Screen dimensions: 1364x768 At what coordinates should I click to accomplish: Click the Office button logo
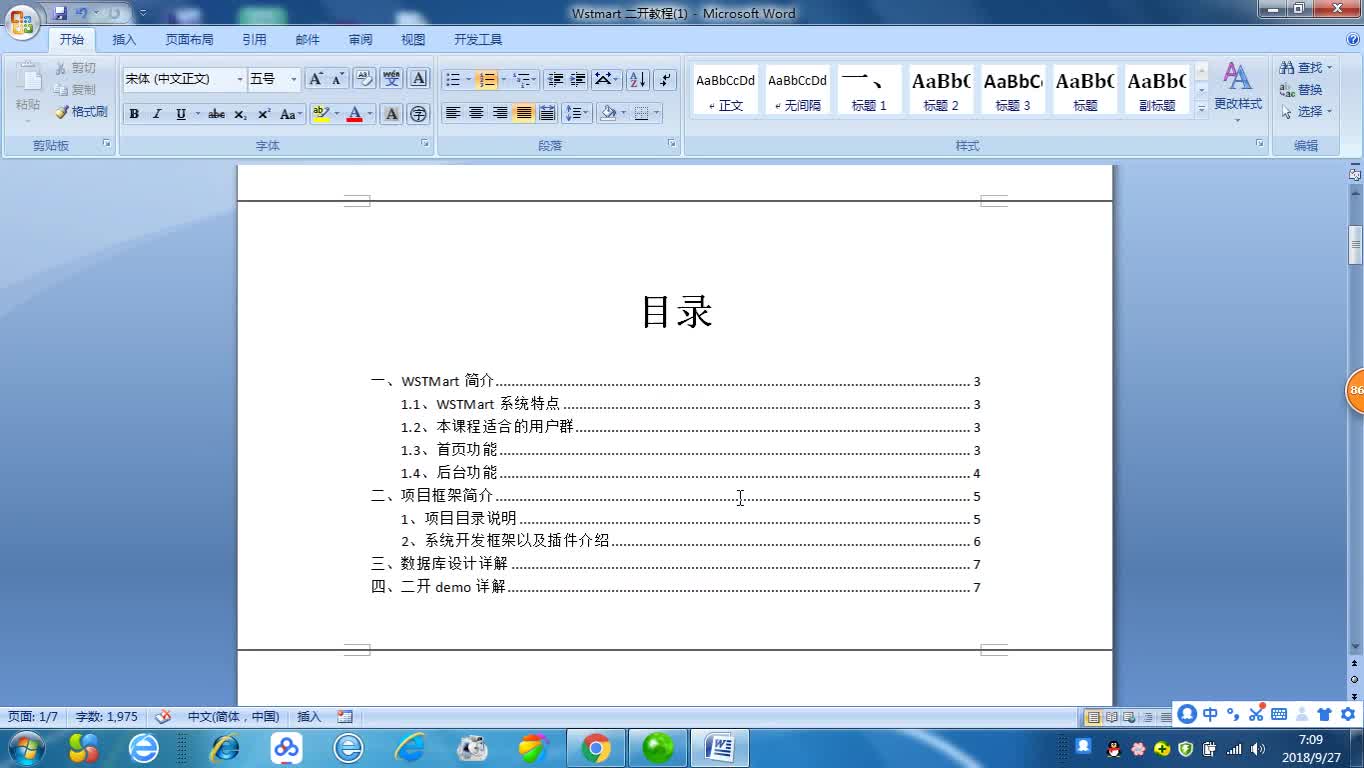[x=23, y=21]
